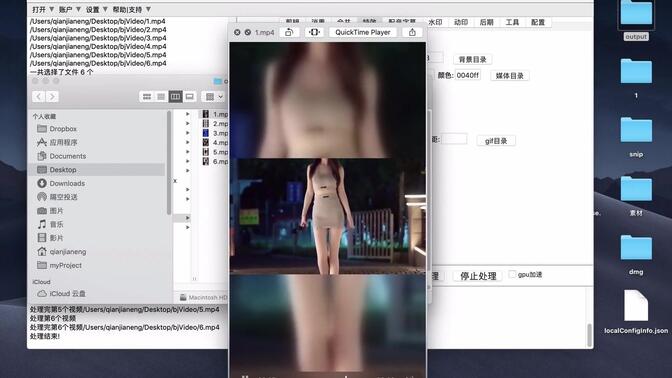
Task: Toggle full screen in the Quick Look preview
Action: click(314, 32)
